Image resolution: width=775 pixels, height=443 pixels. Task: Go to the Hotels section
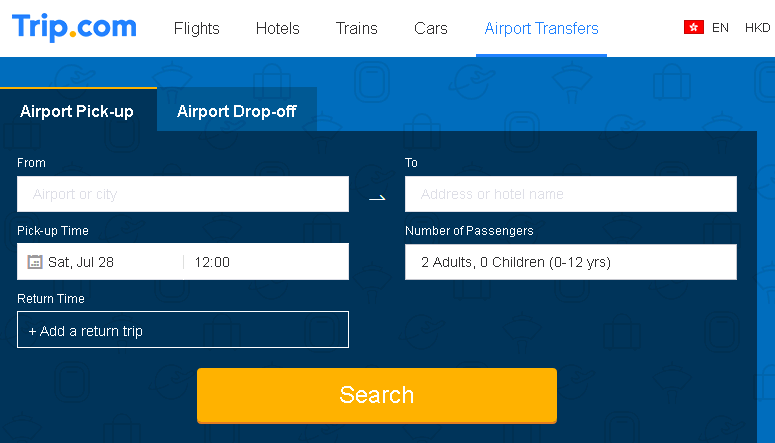pos(277,28)
